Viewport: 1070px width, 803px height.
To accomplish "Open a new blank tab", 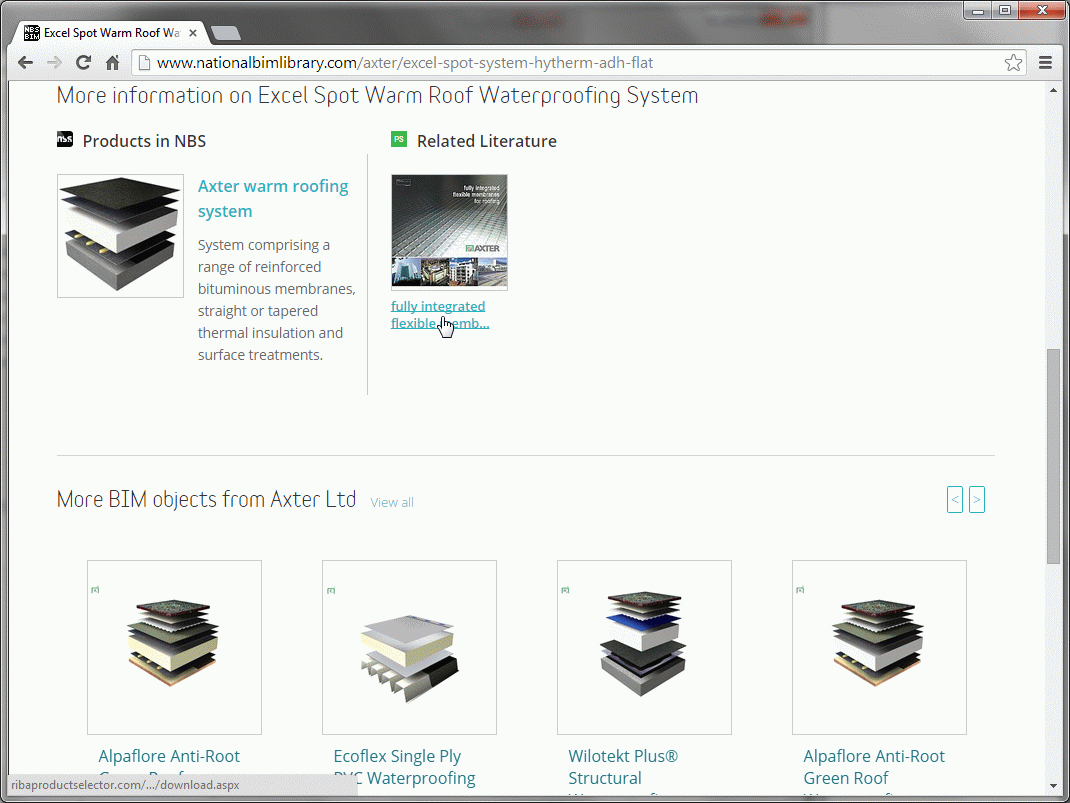I will 226,33.
